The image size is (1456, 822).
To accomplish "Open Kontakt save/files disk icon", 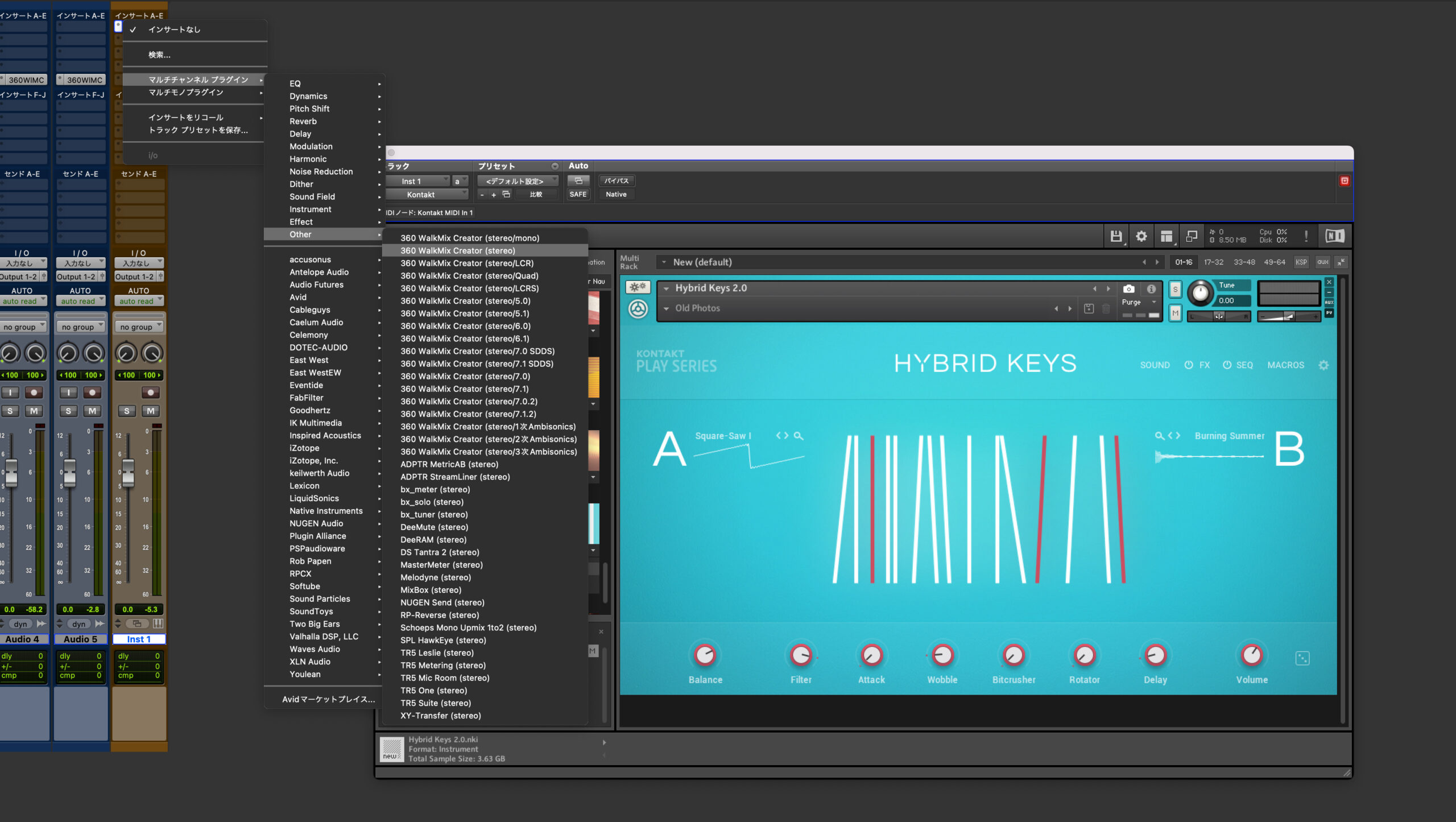I will click(1116, 236).
